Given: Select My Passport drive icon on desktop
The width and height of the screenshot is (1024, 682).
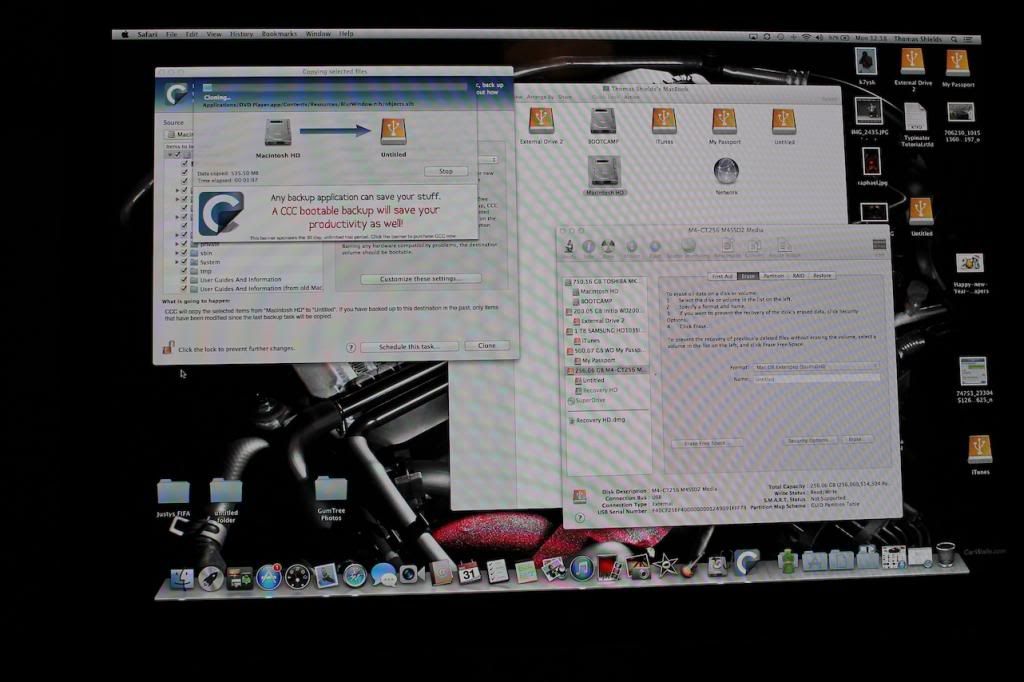Looking at the screenshot, I should [957, 68].
